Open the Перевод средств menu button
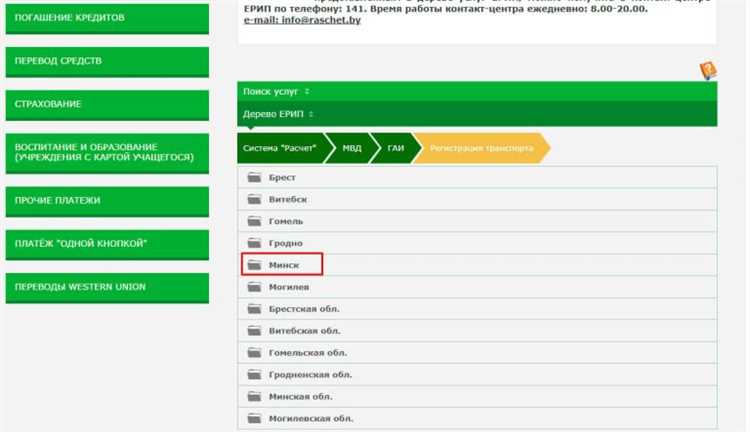The height and width of the screenshot is (432, 750). click(107, 62)
